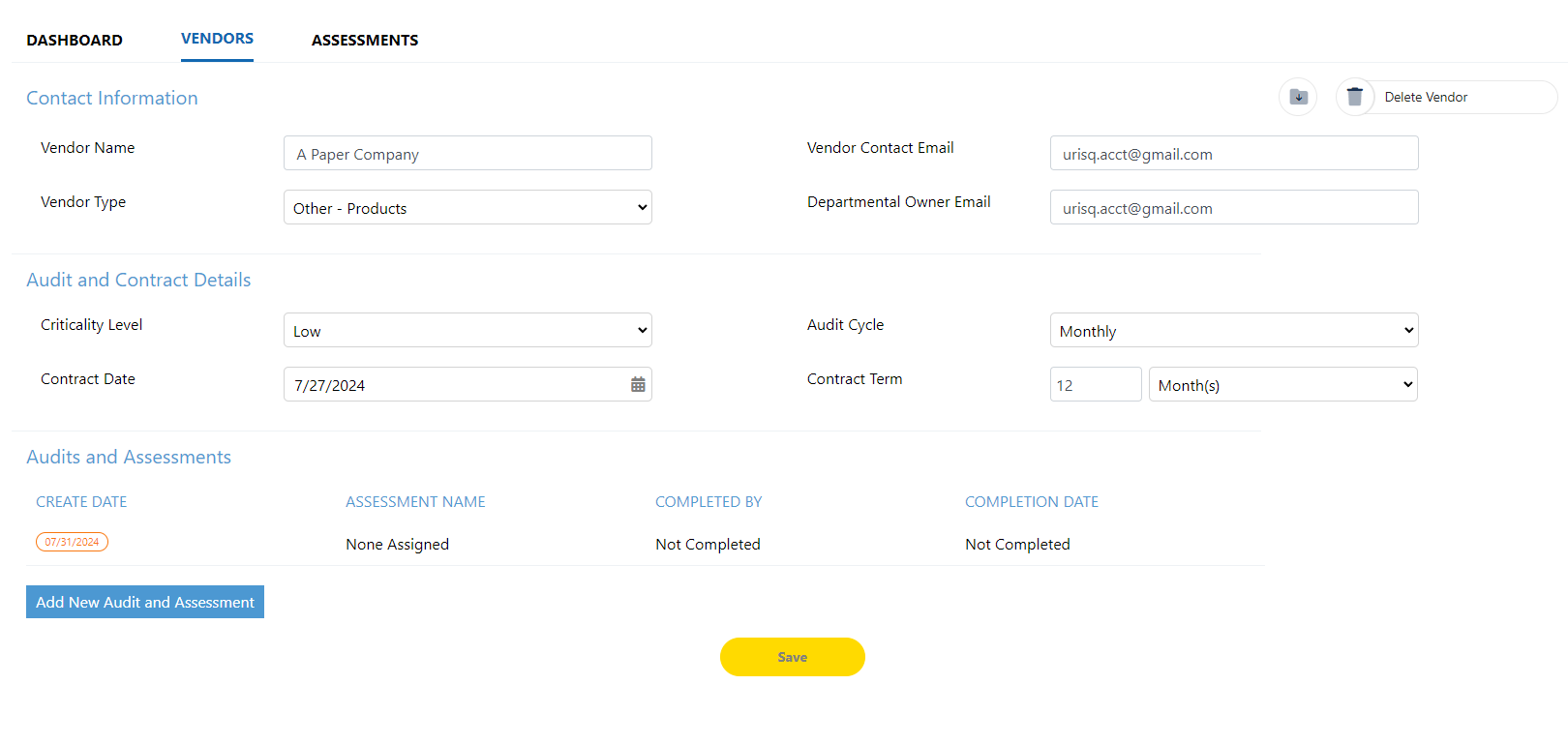Click the Audits and Assessments heading
1568x744 pixels.
point(129,457)
